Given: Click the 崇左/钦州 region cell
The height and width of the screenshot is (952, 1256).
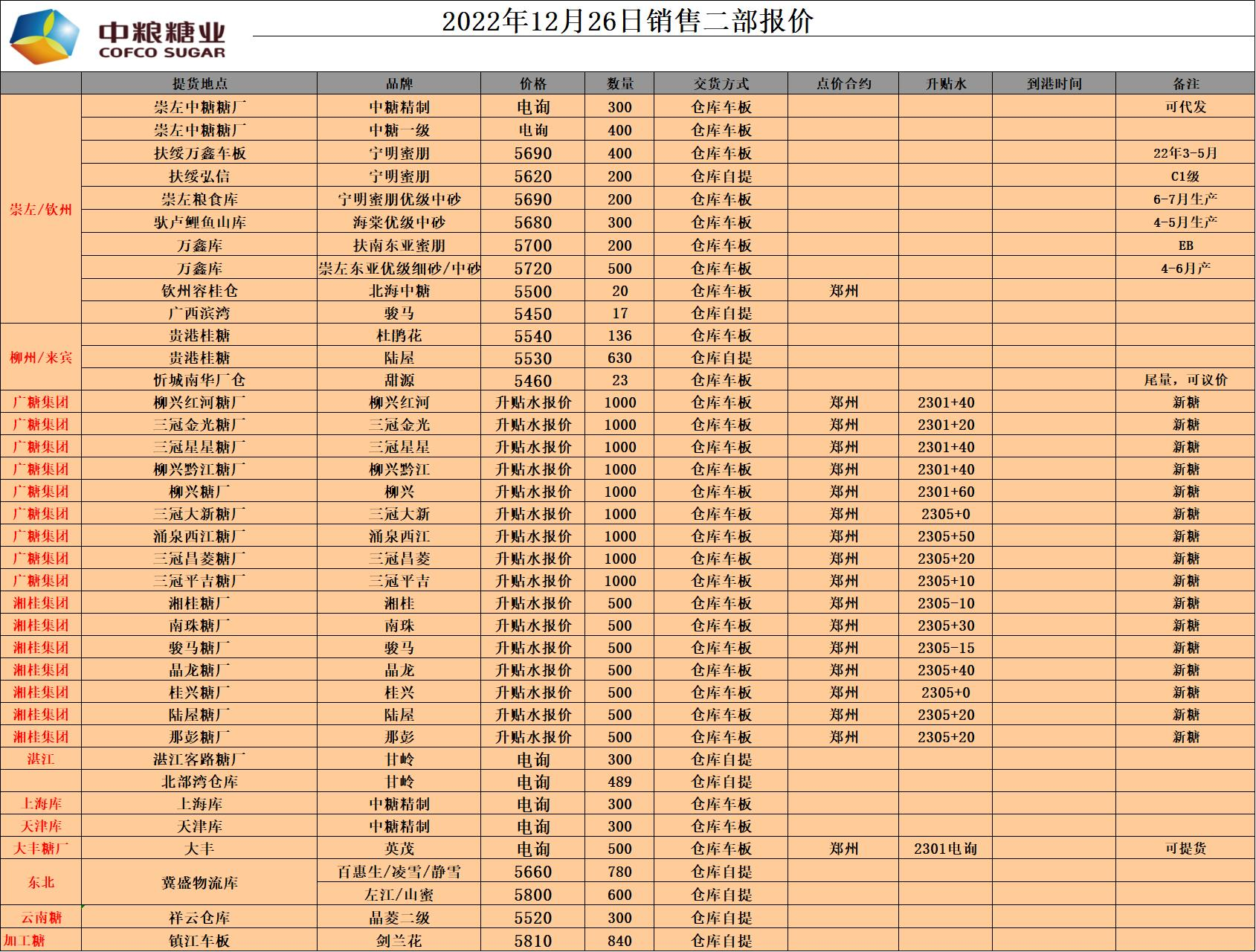Looking at the screenshot, I should pyautogui.click(x=41, y=210).
